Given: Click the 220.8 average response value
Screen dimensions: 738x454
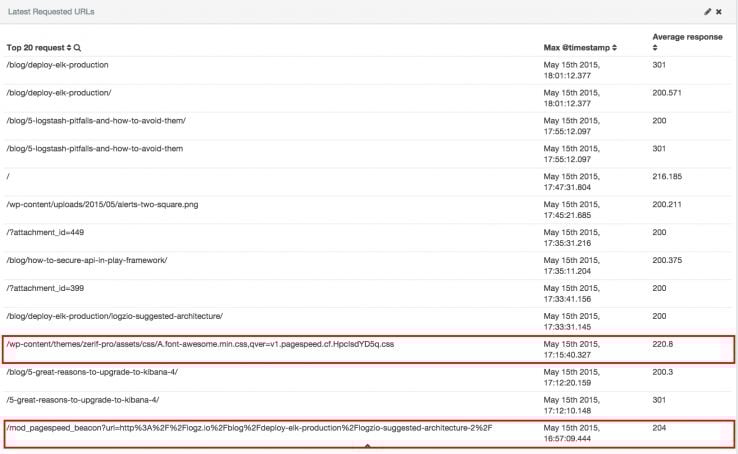Looking at the screenshot, I should [x=663, y=344].
